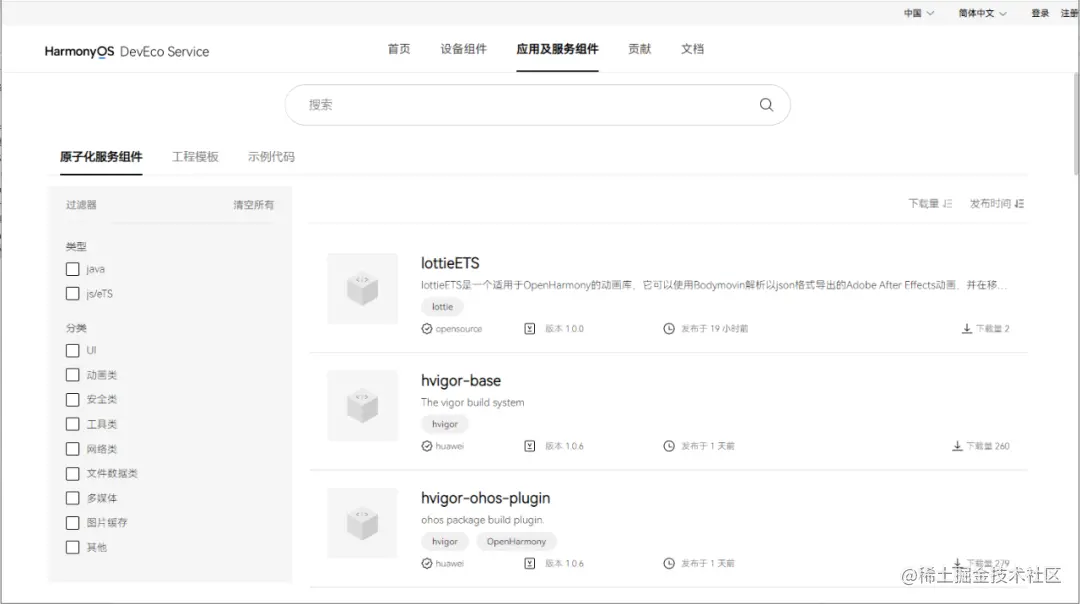Click the OpenHarmony tag chip

516,541
